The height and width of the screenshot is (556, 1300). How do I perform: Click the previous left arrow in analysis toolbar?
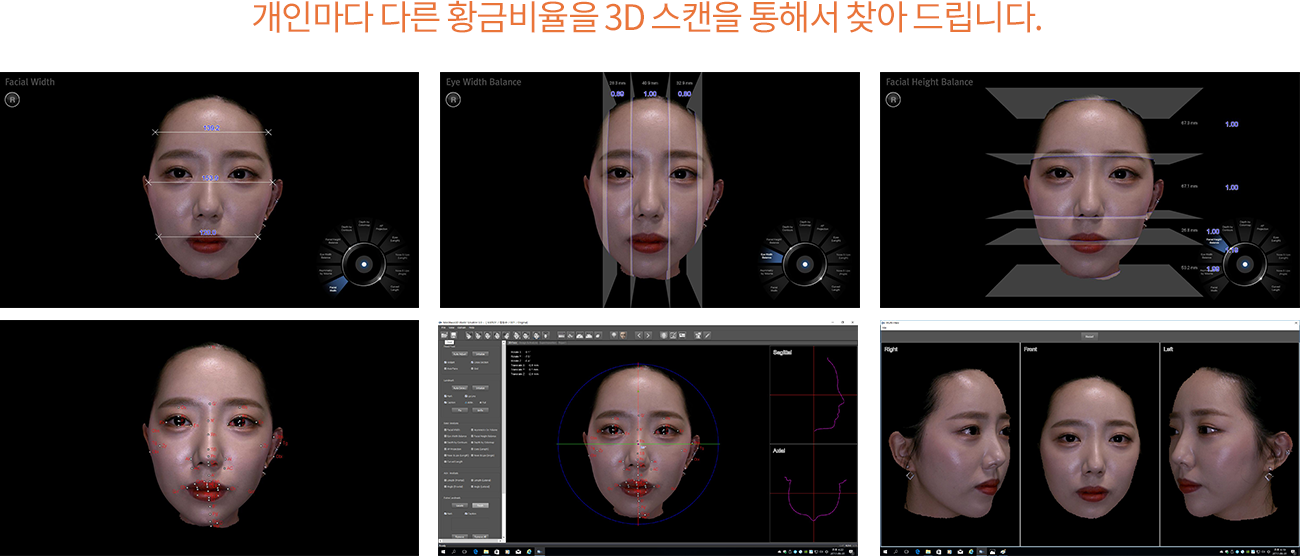tap(640, 335)
